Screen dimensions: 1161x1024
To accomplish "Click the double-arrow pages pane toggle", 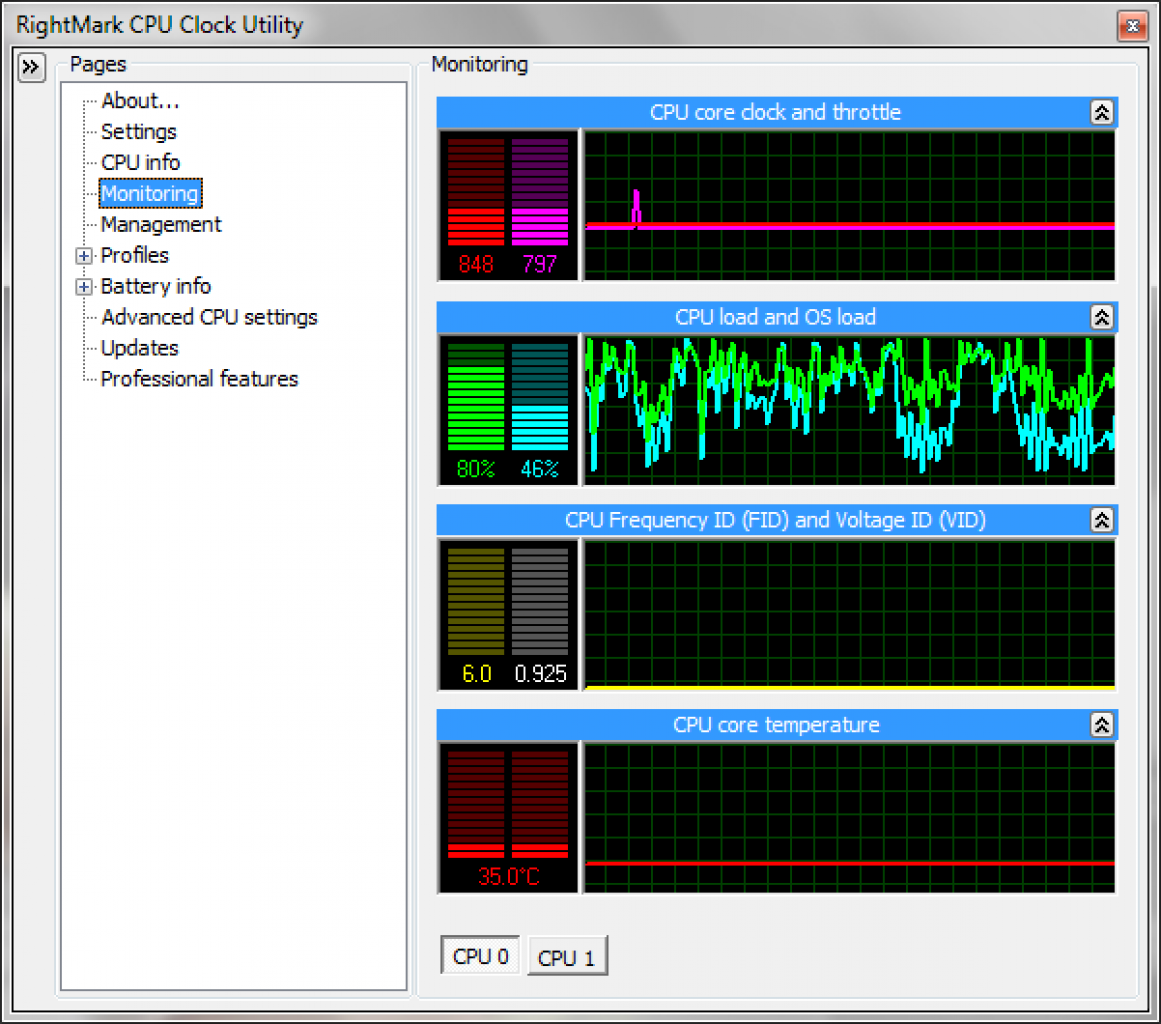I will 31,68.
